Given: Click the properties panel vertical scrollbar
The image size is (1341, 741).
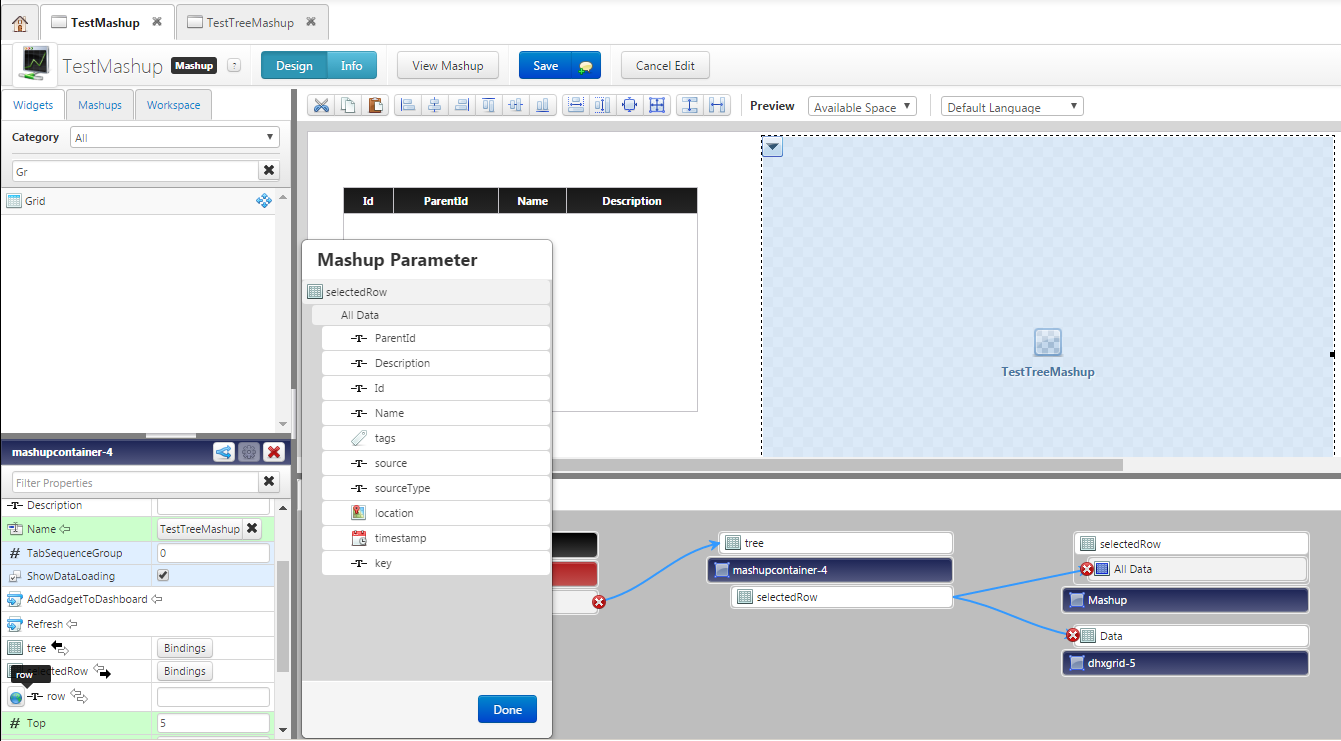Looking at the screenshot, I should [283, 615].
